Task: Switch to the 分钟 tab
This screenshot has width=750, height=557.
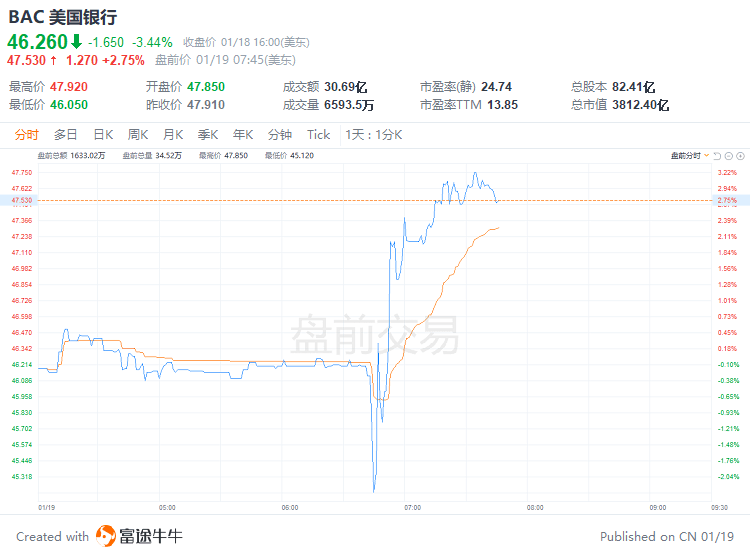Action: coord(279,135)
